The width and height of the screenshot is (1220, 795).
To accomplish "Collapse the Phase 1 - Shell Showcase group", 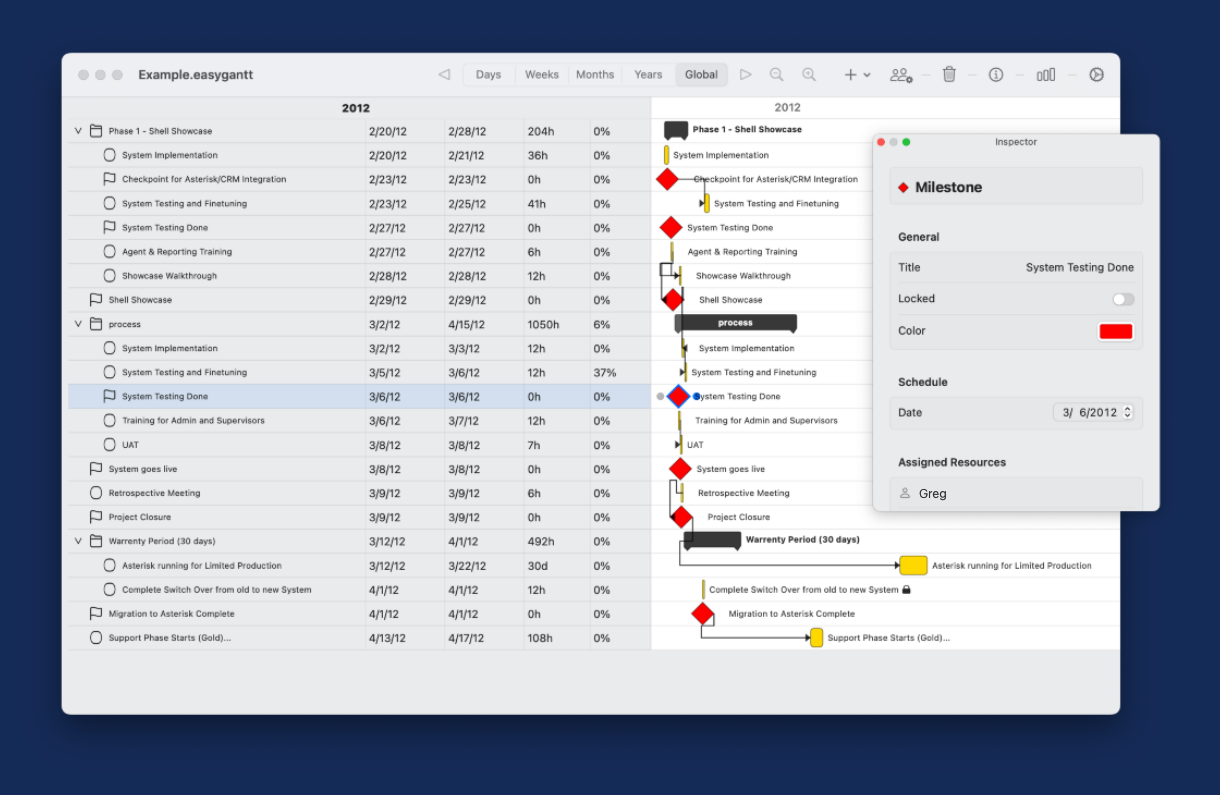I will [78, 131].
